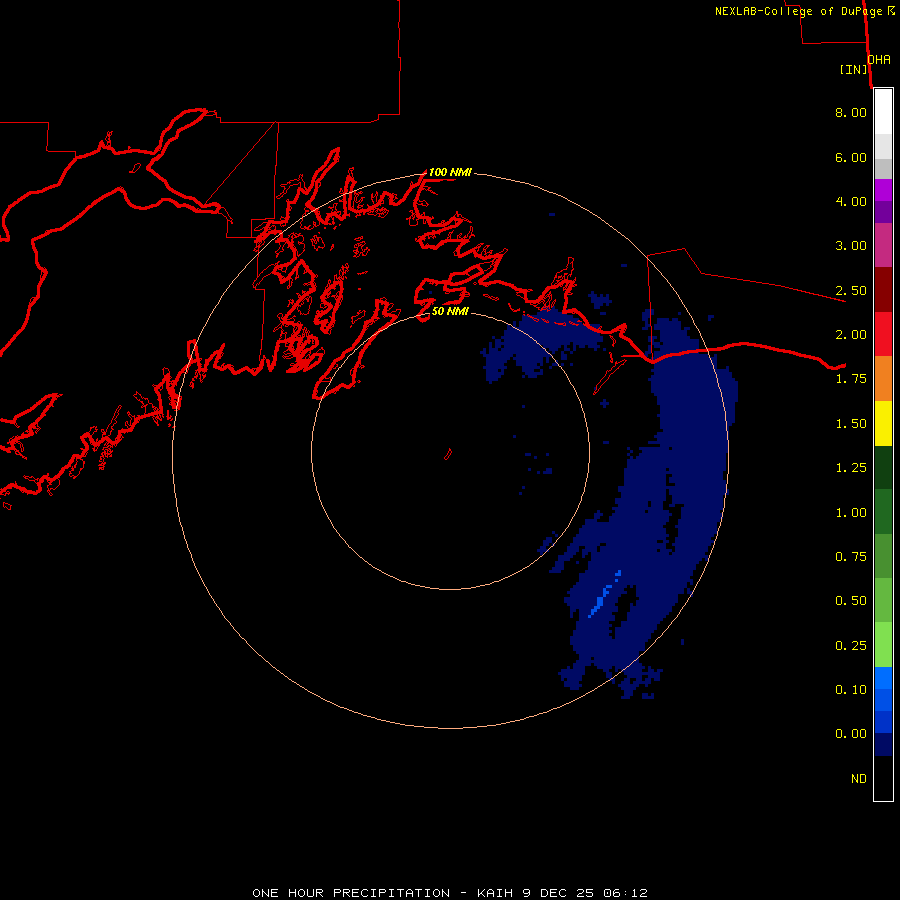Click the 1.00 legend value
The width and height of the screenshot is (900, 900).
pos(851,513)
